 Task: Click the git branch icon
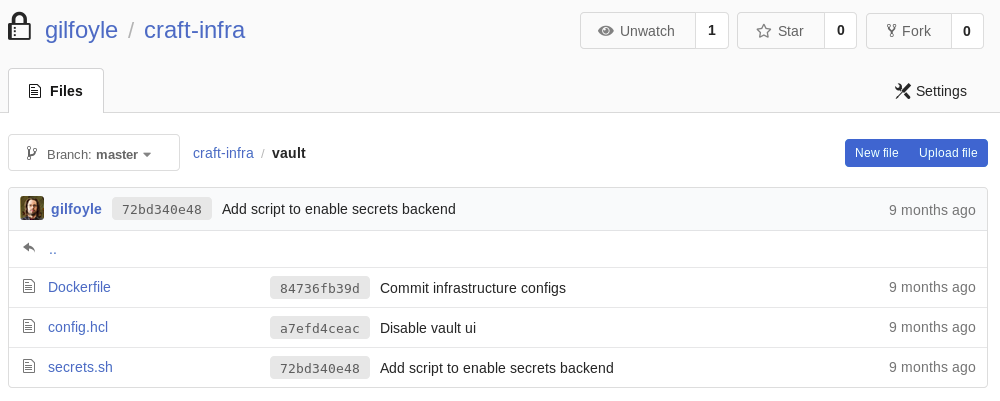point(31,153)
